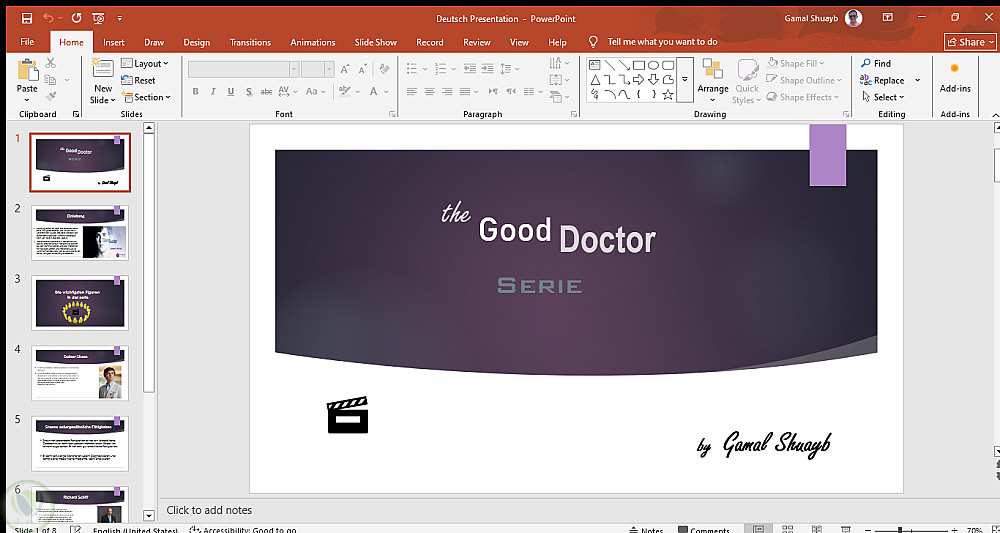Viewport: 1000px width, 533px height.
Task: Click the Font Color A button
Action: coord(374,91)
